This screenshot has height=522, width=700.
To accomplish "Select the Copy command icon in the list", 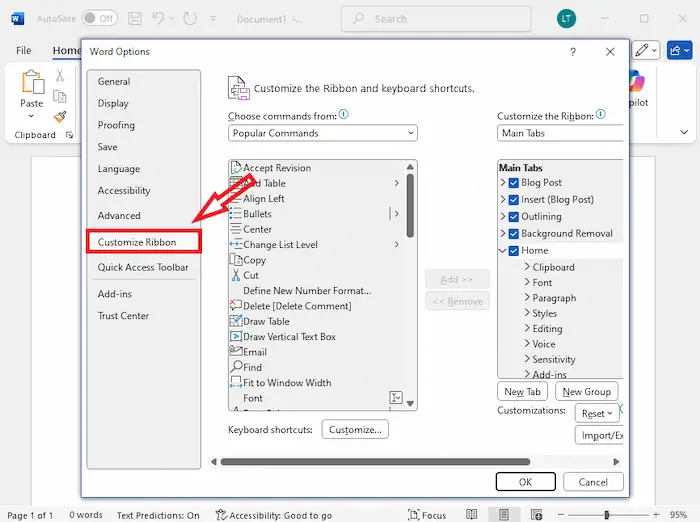I will click(x=236, y=260).
